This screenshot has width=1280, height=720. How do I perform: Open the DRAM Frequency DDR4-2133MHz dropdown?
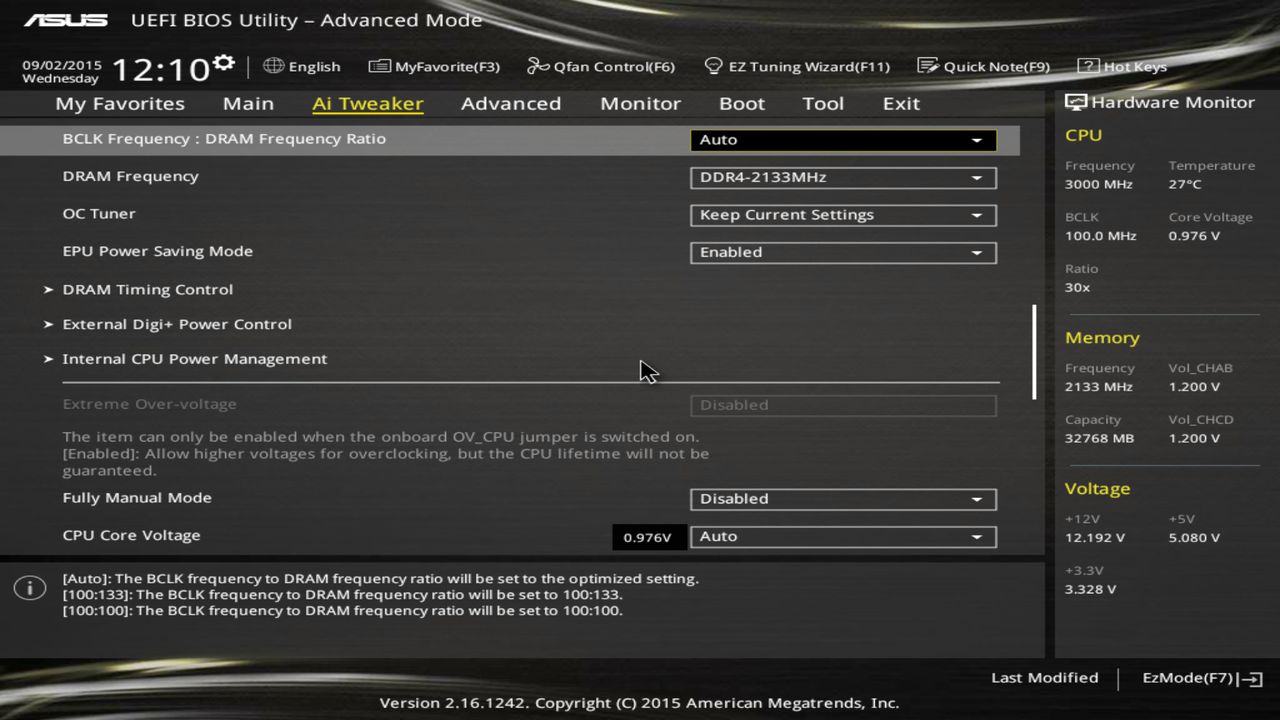point(843,178)
